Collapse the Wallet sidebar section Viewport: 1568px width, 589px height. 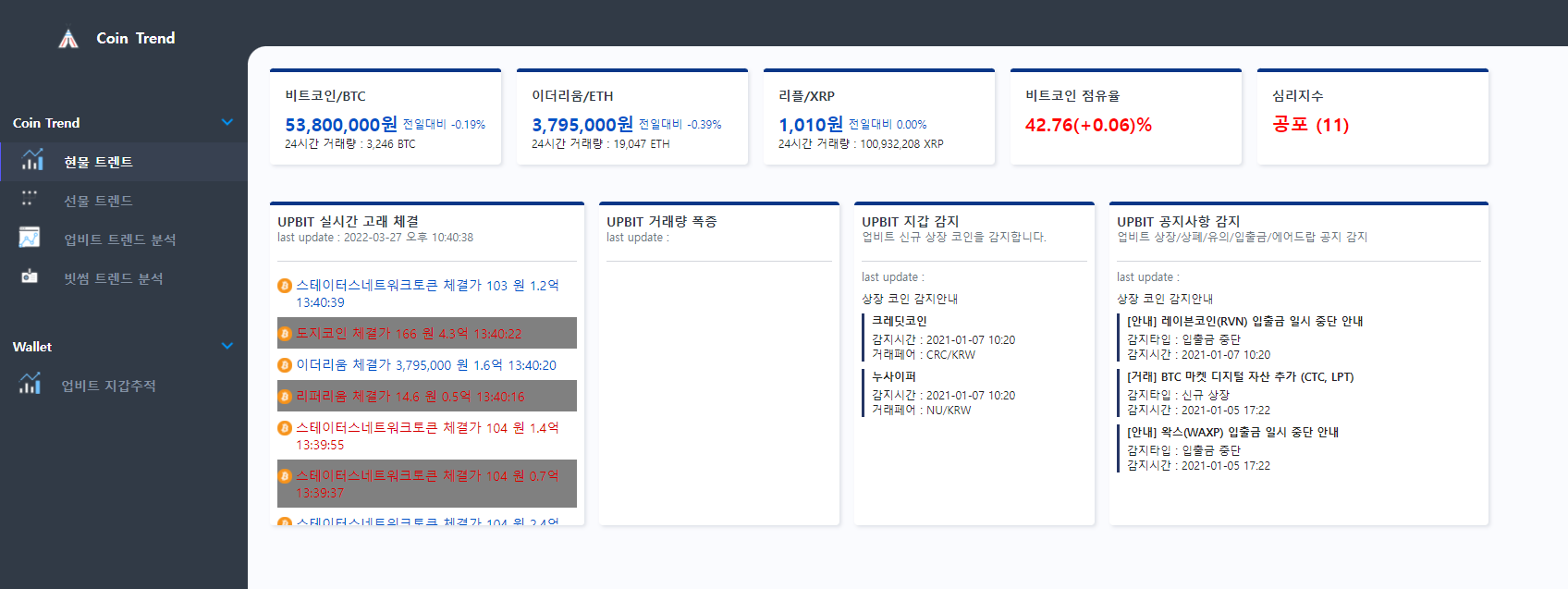(227, 346)
